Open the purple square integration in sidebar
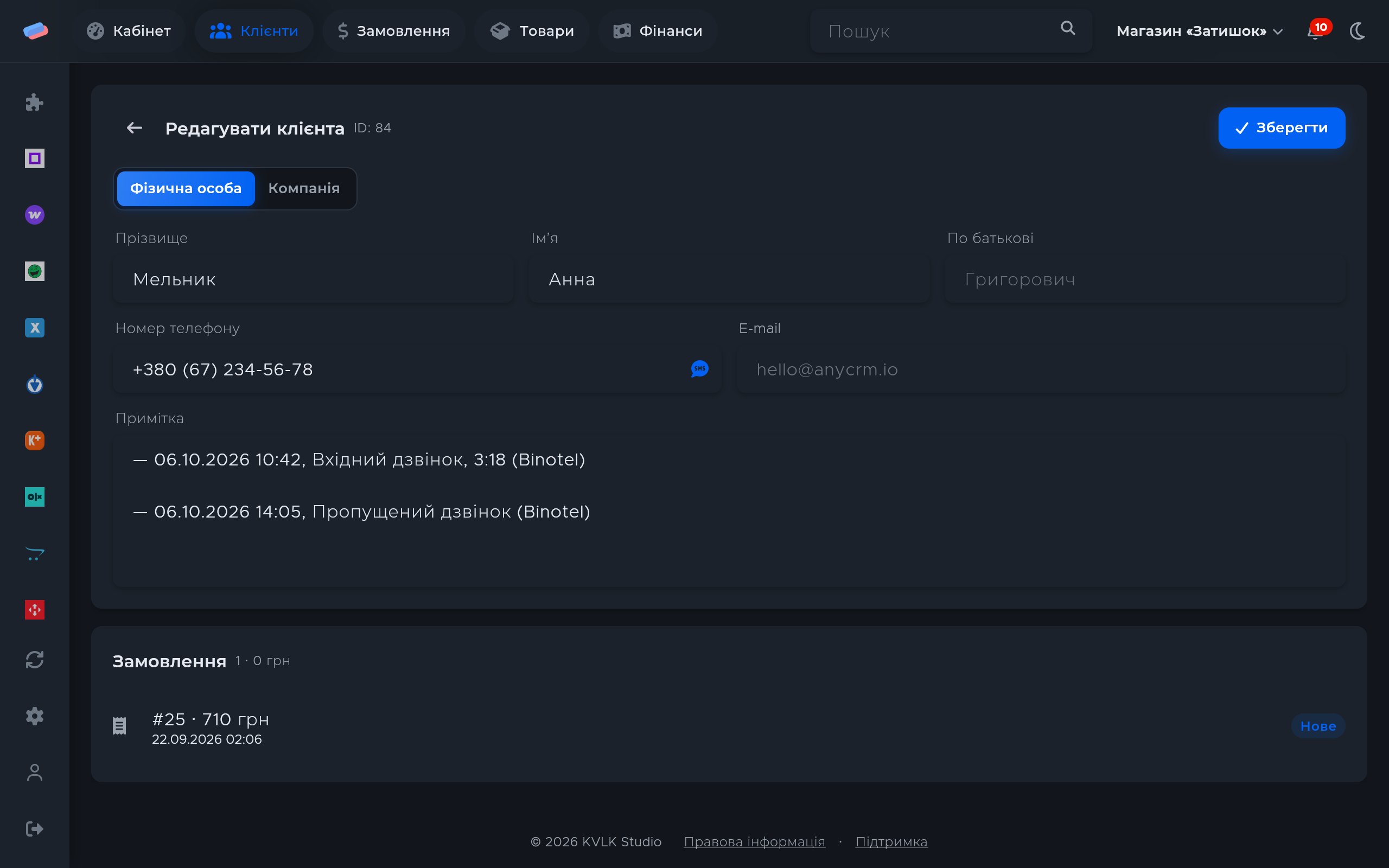Viewport: 1389px width, 868px height. coord(34,158)
